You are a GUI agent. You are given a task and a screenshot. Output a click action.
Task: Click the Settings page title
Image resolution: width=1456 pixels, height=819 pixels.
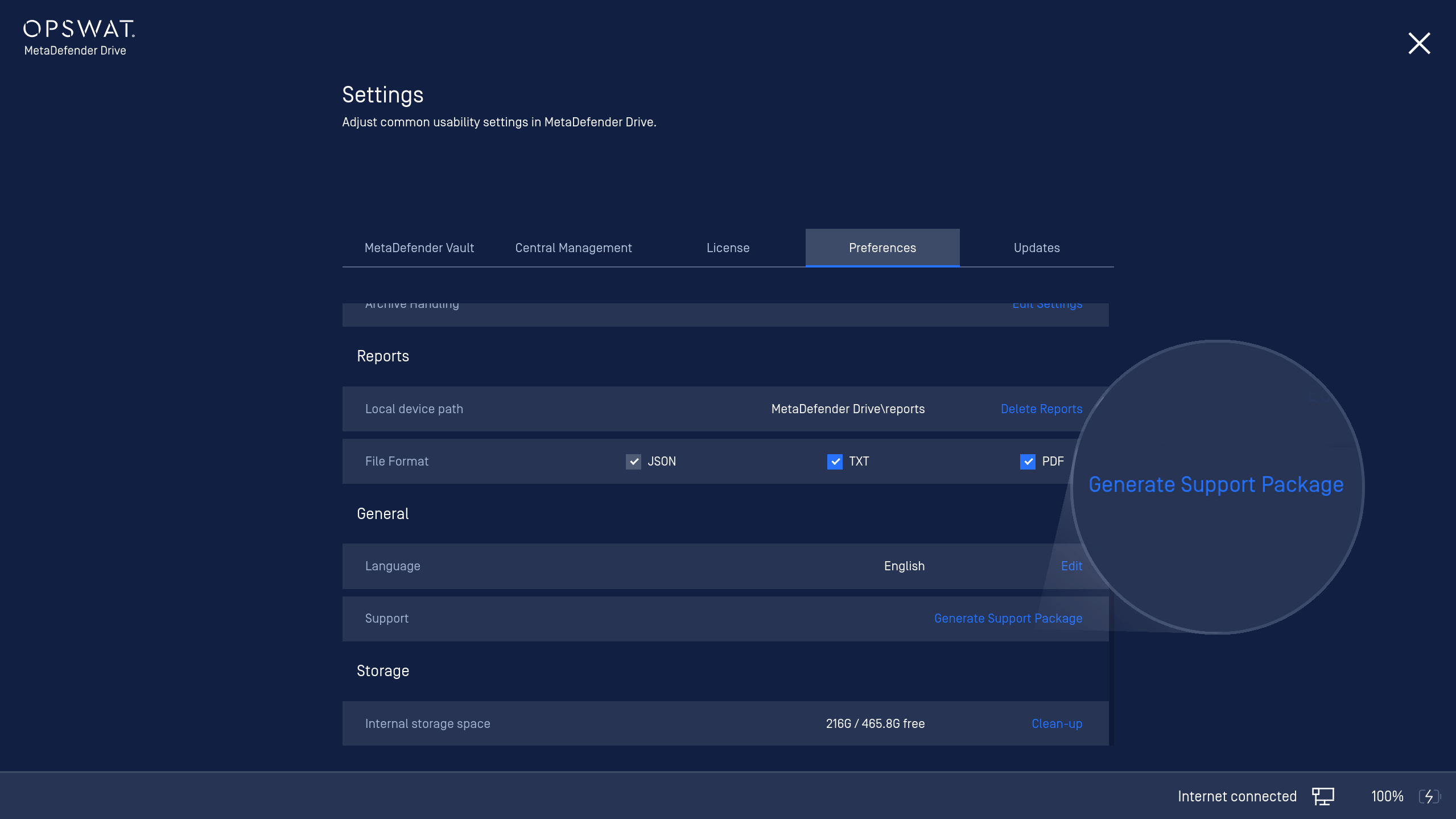383,95
